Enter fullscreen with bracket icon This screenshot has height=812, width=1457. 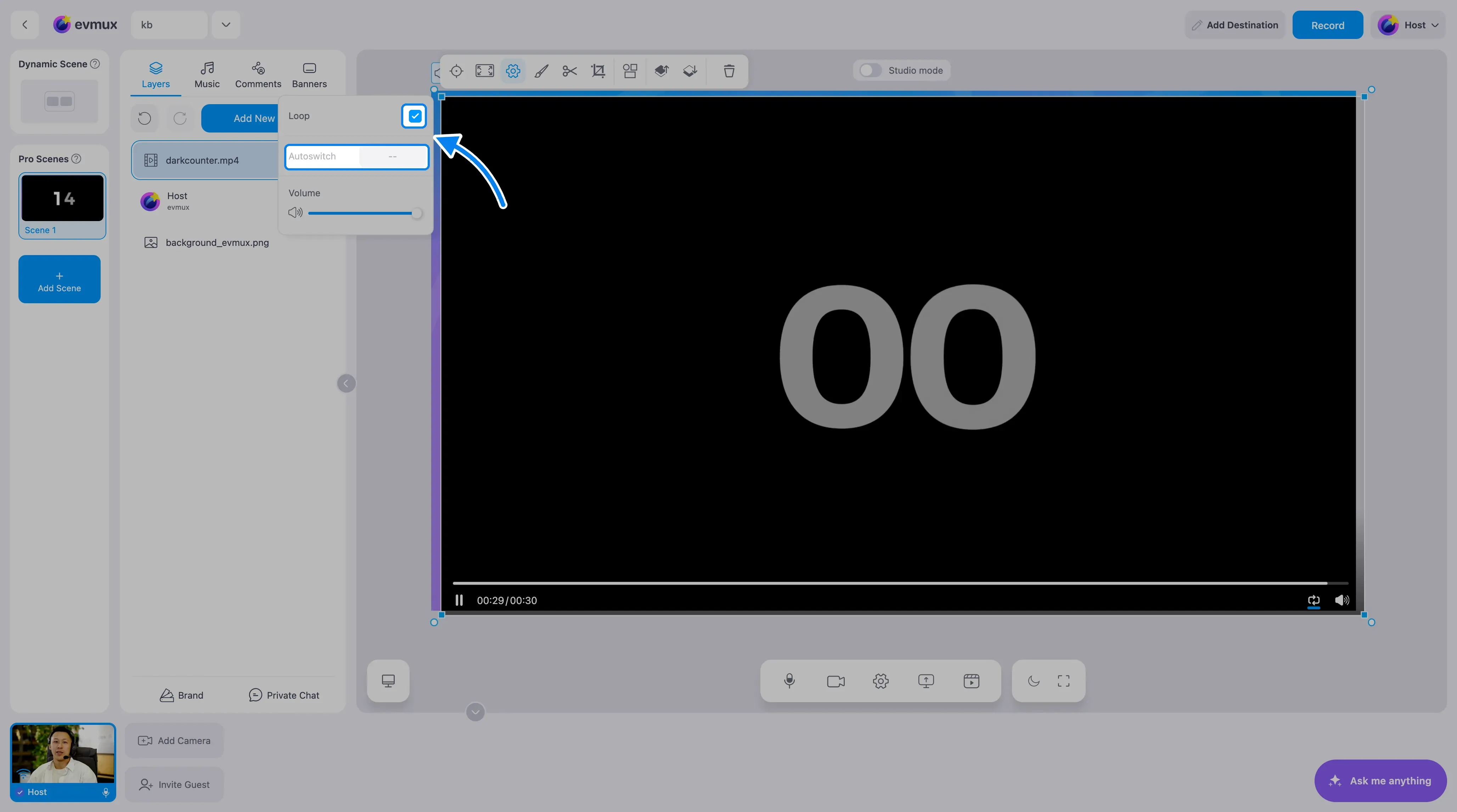[x=1063, y=681]
